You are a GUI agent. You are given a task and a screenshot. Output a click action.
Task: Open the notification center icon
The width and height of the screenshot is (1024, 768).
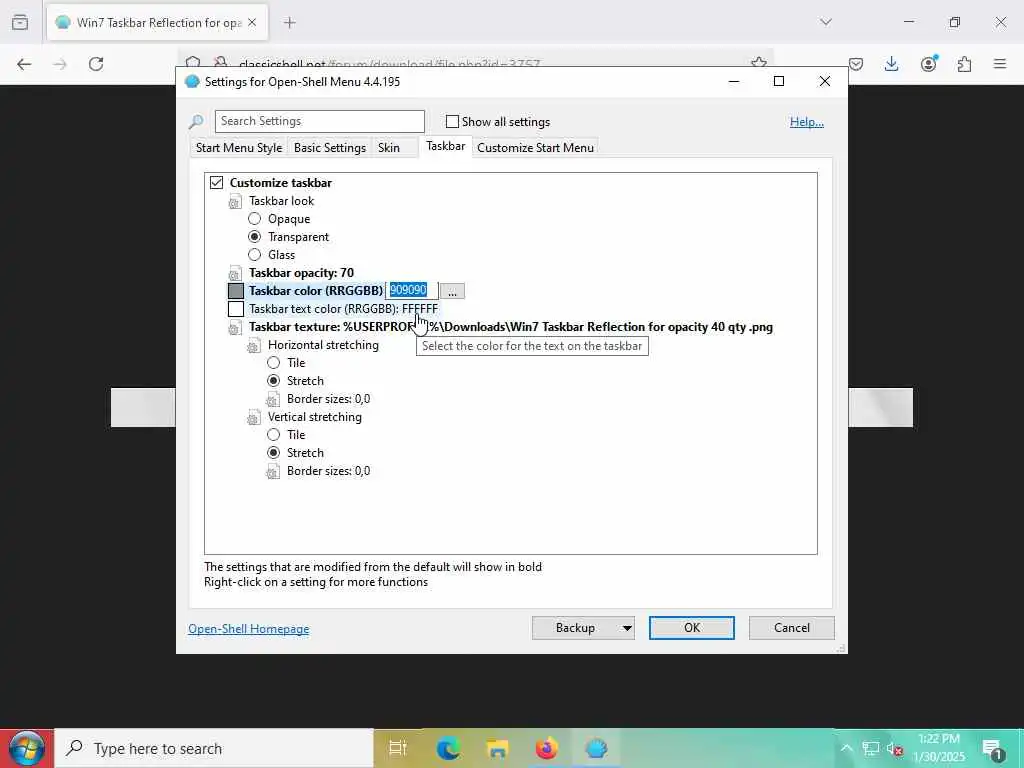coord(993,750)
